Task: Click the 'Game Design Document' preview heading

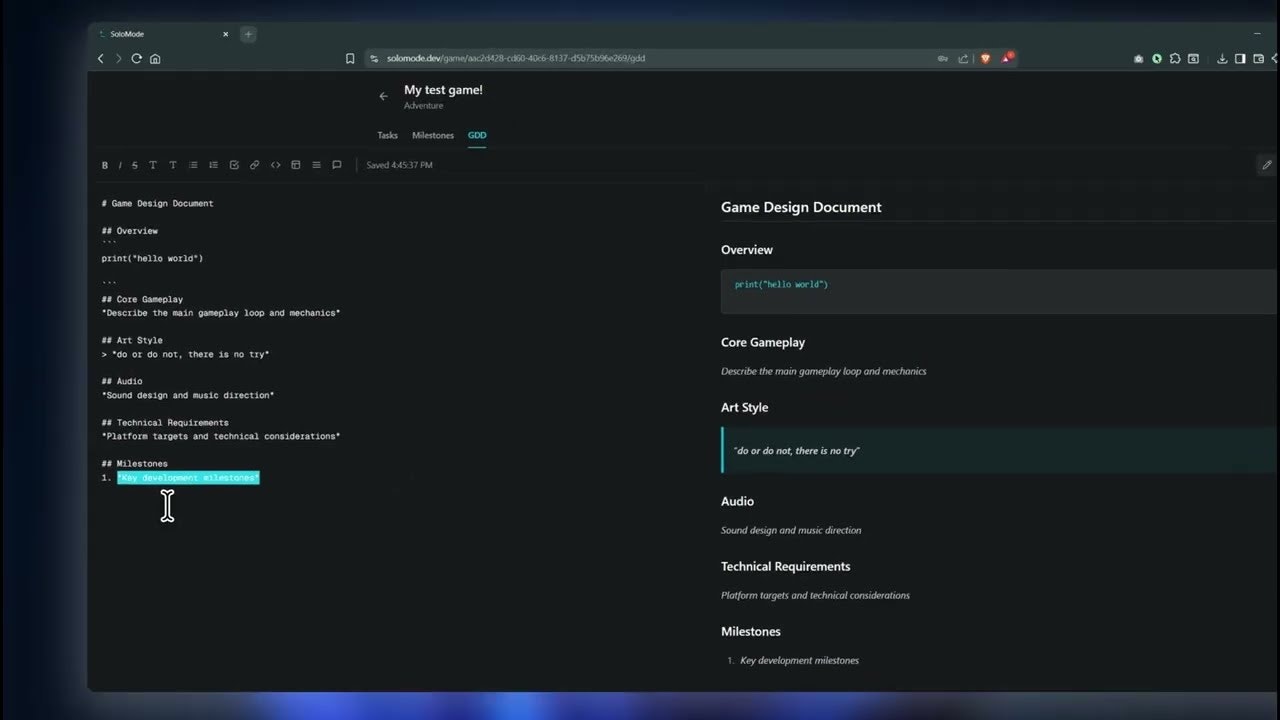Action: coord(801,208)
